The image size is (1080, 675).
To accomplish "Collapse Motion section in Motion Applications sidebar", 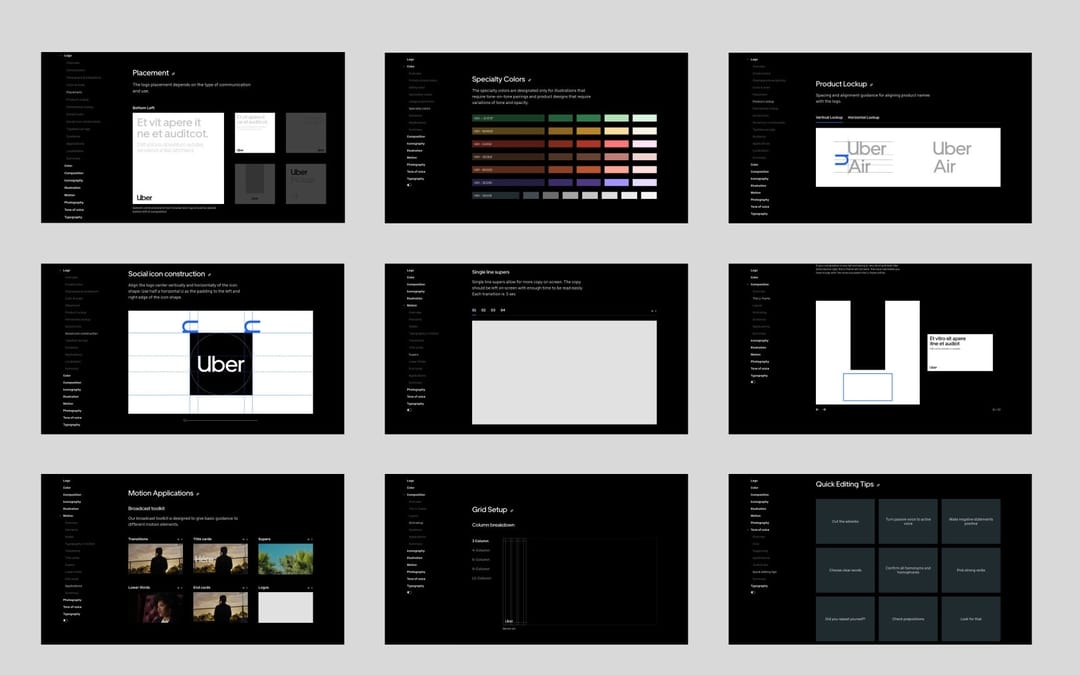I will (61, 516).
